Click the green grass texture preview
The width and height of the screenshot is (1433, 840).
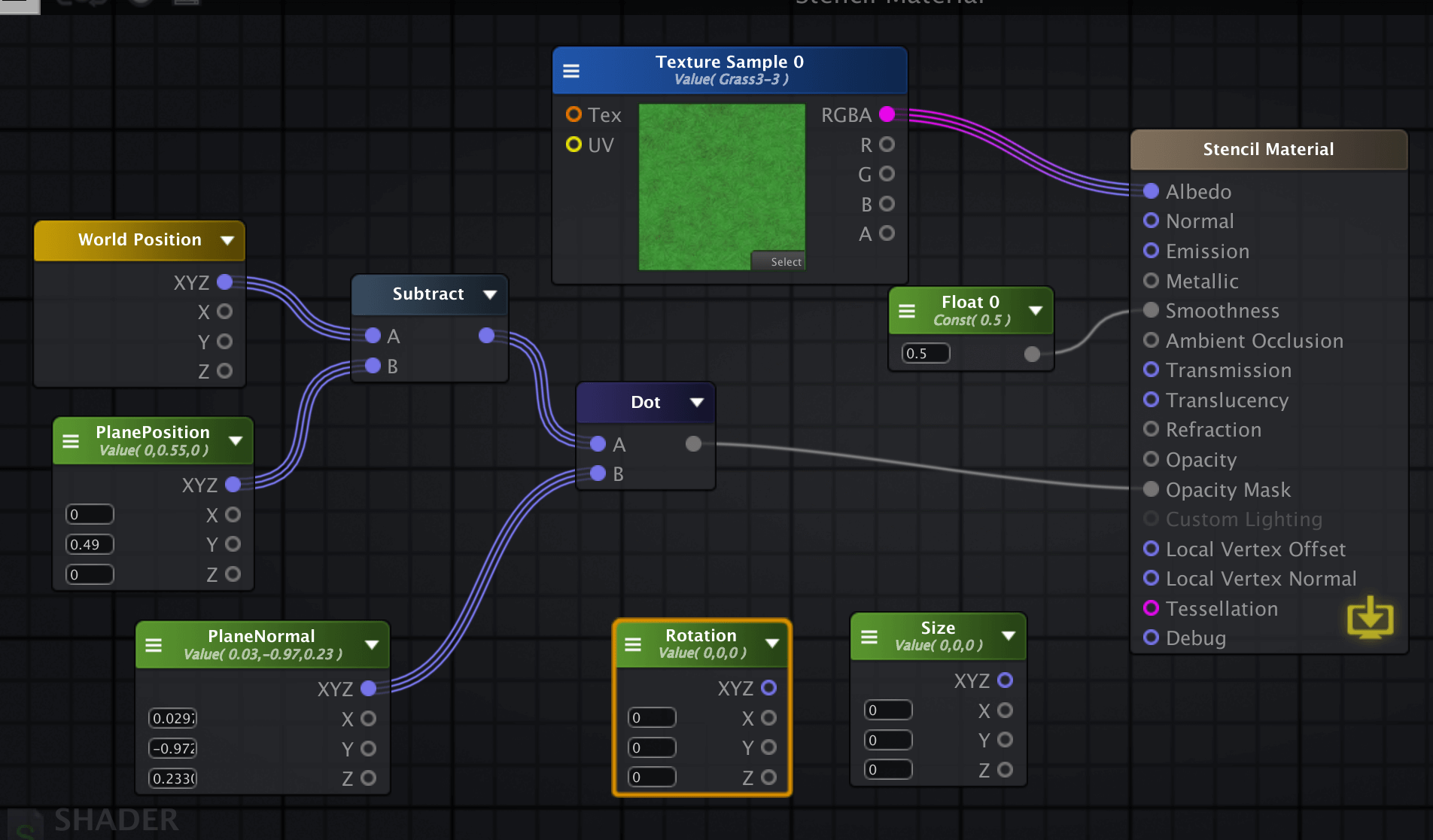pos(722,187)
